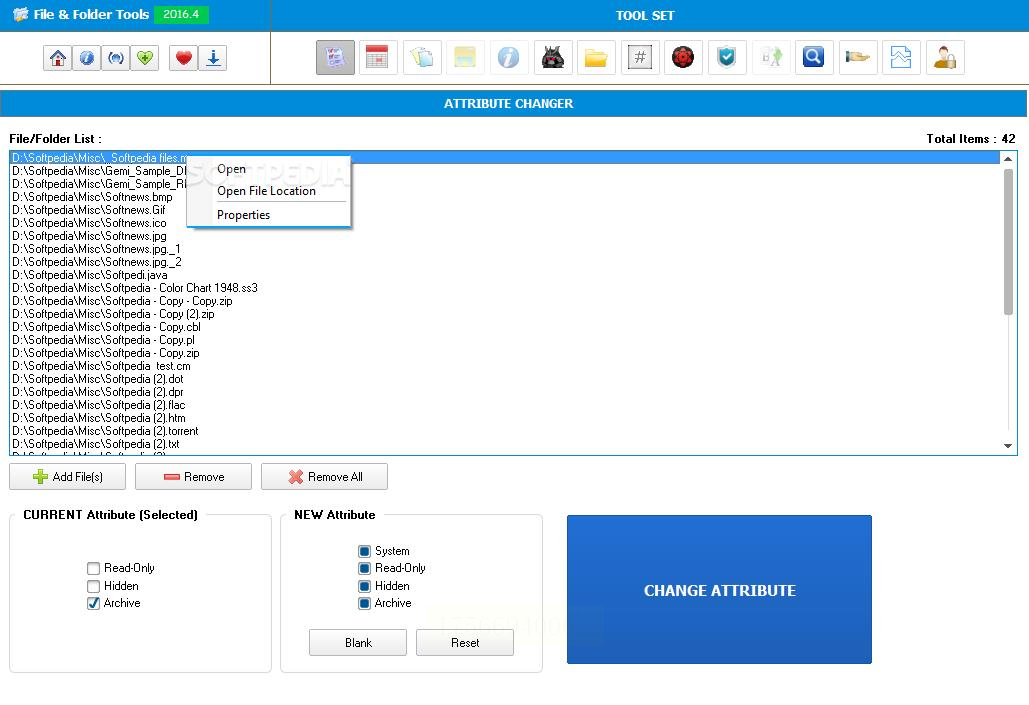Click the blue broadcast signal icon
Image resolution: width=1029 pixels, height=705 pixels.
[116, 58]
